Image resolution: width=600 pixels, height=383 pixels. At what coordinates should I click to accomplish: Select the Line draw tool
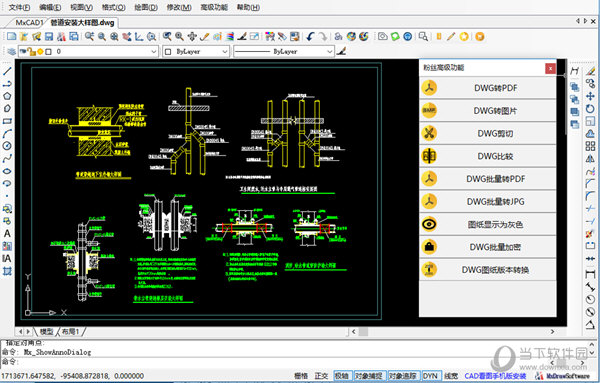pos(7,71)
